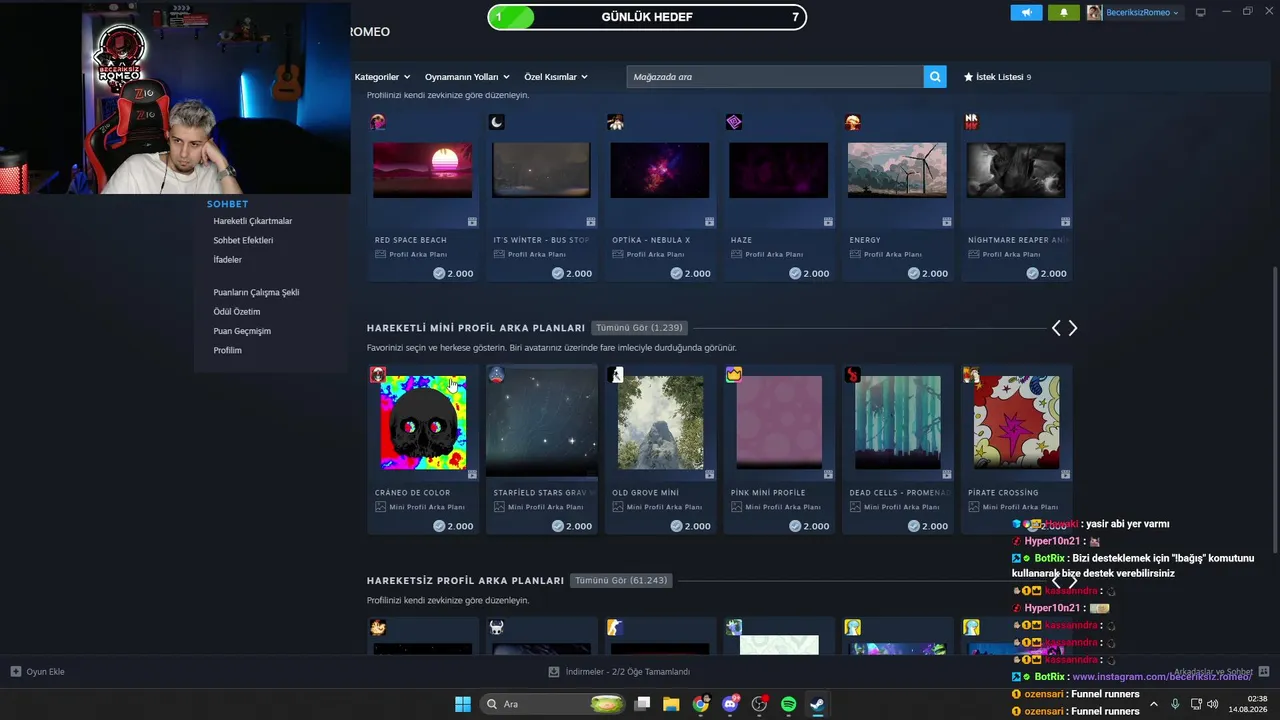Click Tümünü Gör (61.243) button
This screenshot has width=1280, height=720.
[x=621, y=580]
